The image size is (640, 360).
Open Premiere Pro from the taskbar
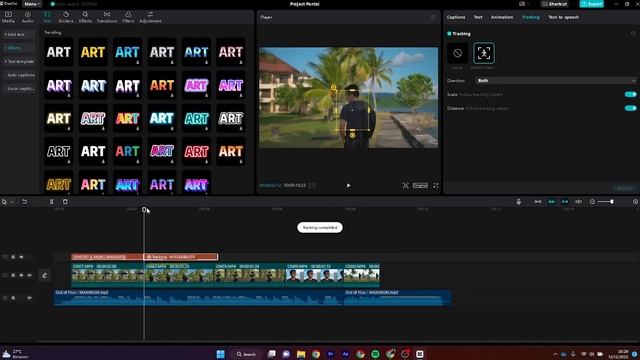click(x=331, y=354)
